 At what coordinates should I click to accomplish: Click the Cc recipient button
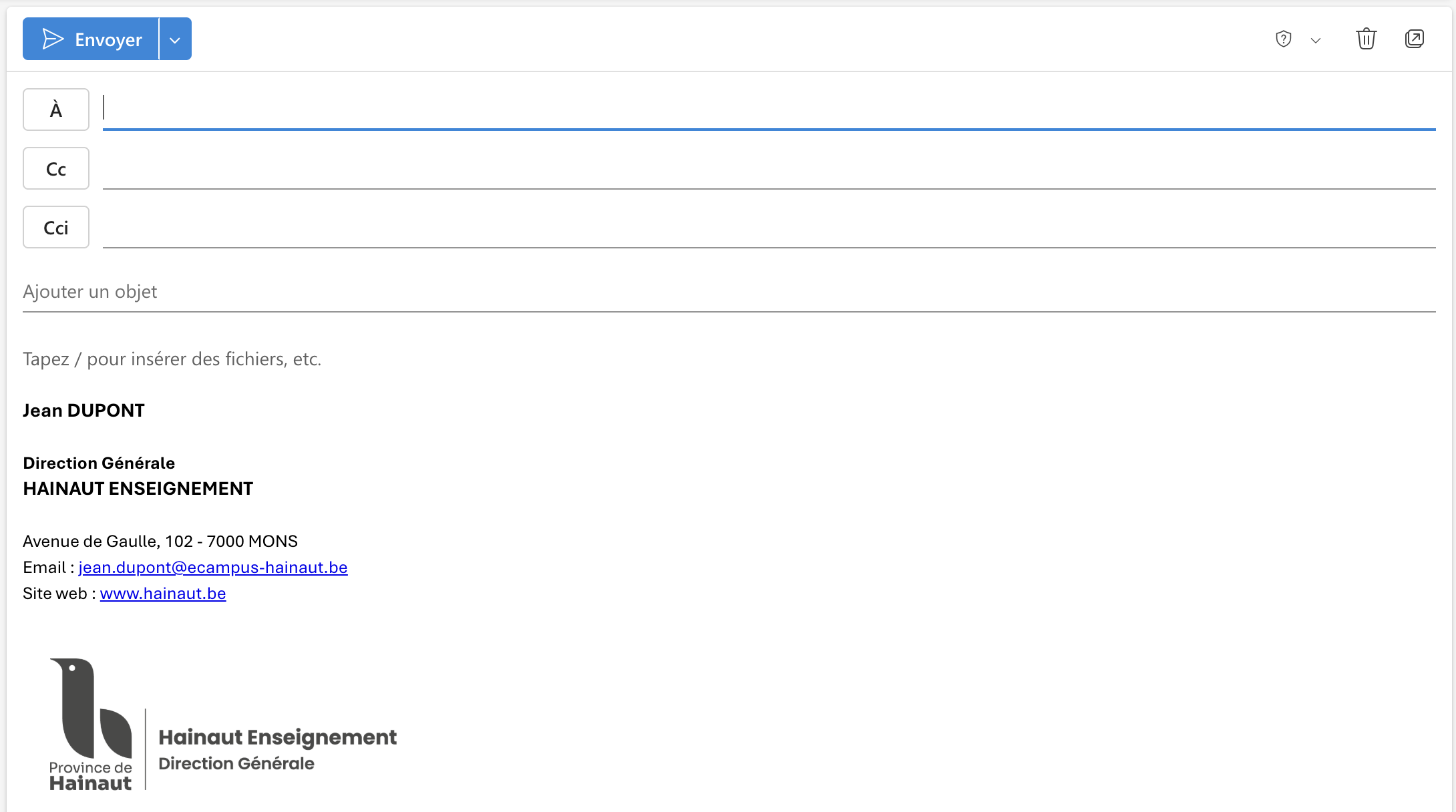tap(56, 169)
